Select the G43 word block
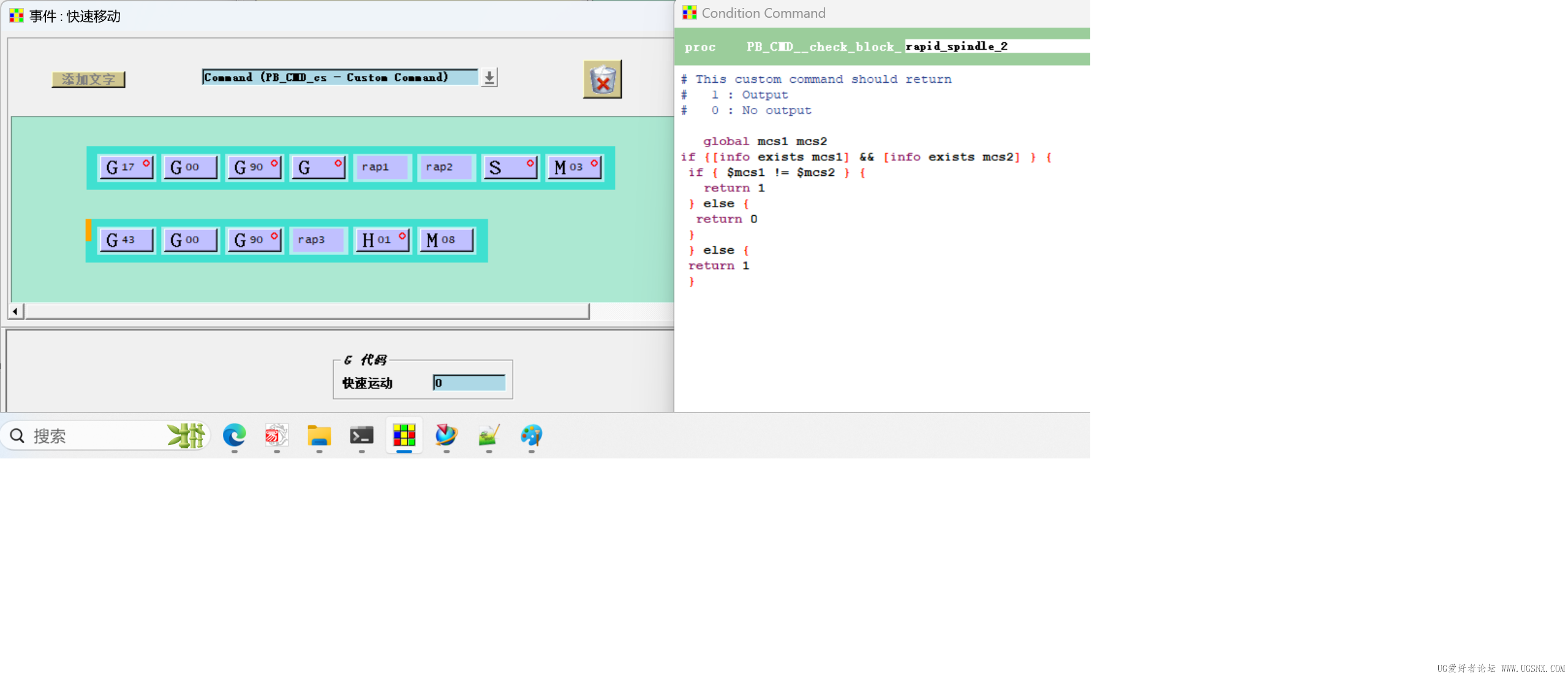Viewport: 1568px width, 676px height. (126, 240)
